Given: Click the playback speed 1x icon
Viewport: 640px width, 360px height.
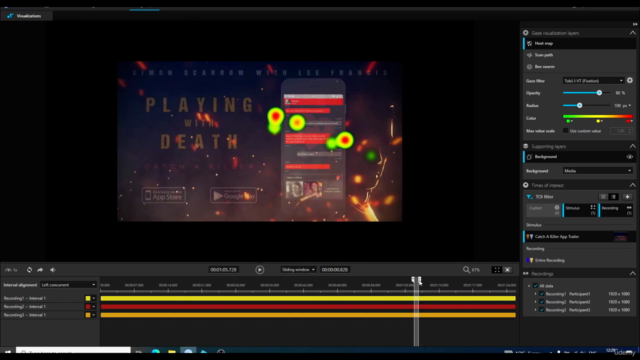Looking at the screenshot, I should click(11, 270).
